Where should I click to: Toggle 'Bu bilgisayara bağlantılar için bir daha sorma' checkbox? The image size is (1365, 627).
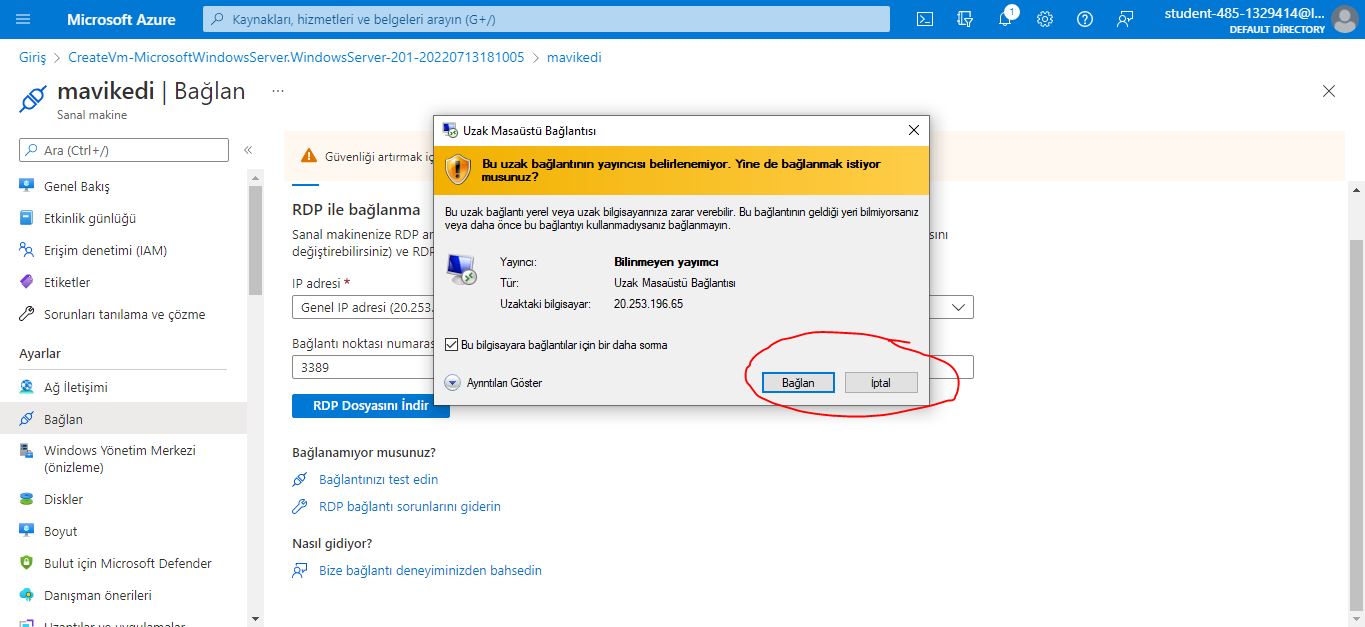click(x=452, y=345)
